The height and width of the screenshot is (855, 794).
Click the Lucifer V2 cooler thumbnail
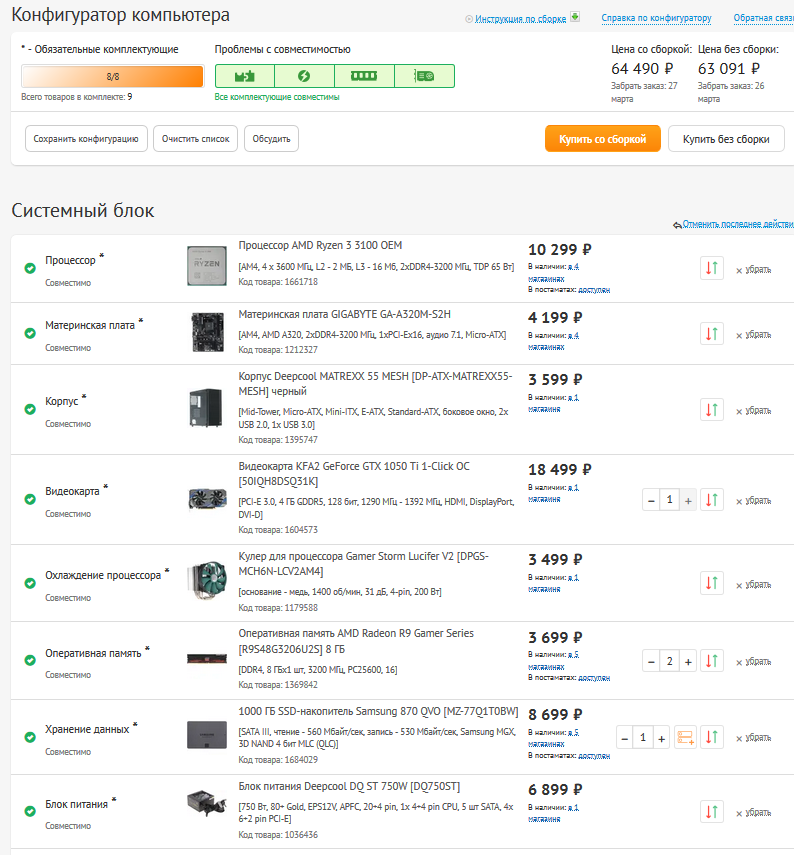click(207, 581)
